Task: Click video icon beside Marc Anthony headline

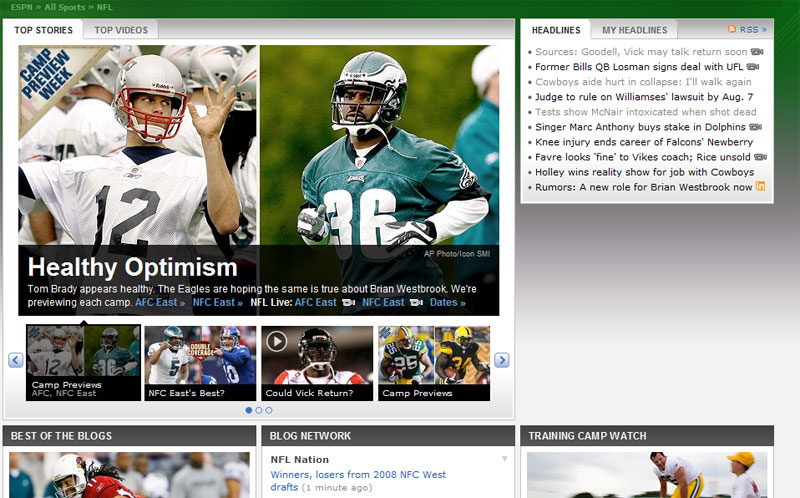Action: pos(756,127)
